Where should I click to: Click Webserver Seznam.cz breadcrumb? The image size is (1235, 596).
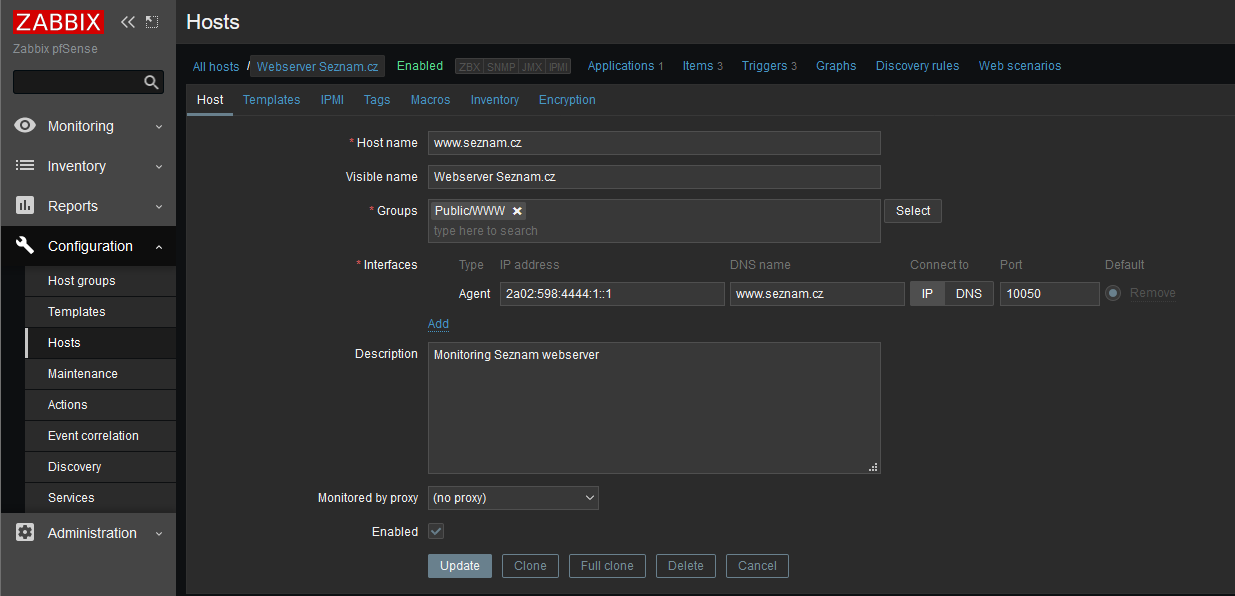click(x=317, y=67)
